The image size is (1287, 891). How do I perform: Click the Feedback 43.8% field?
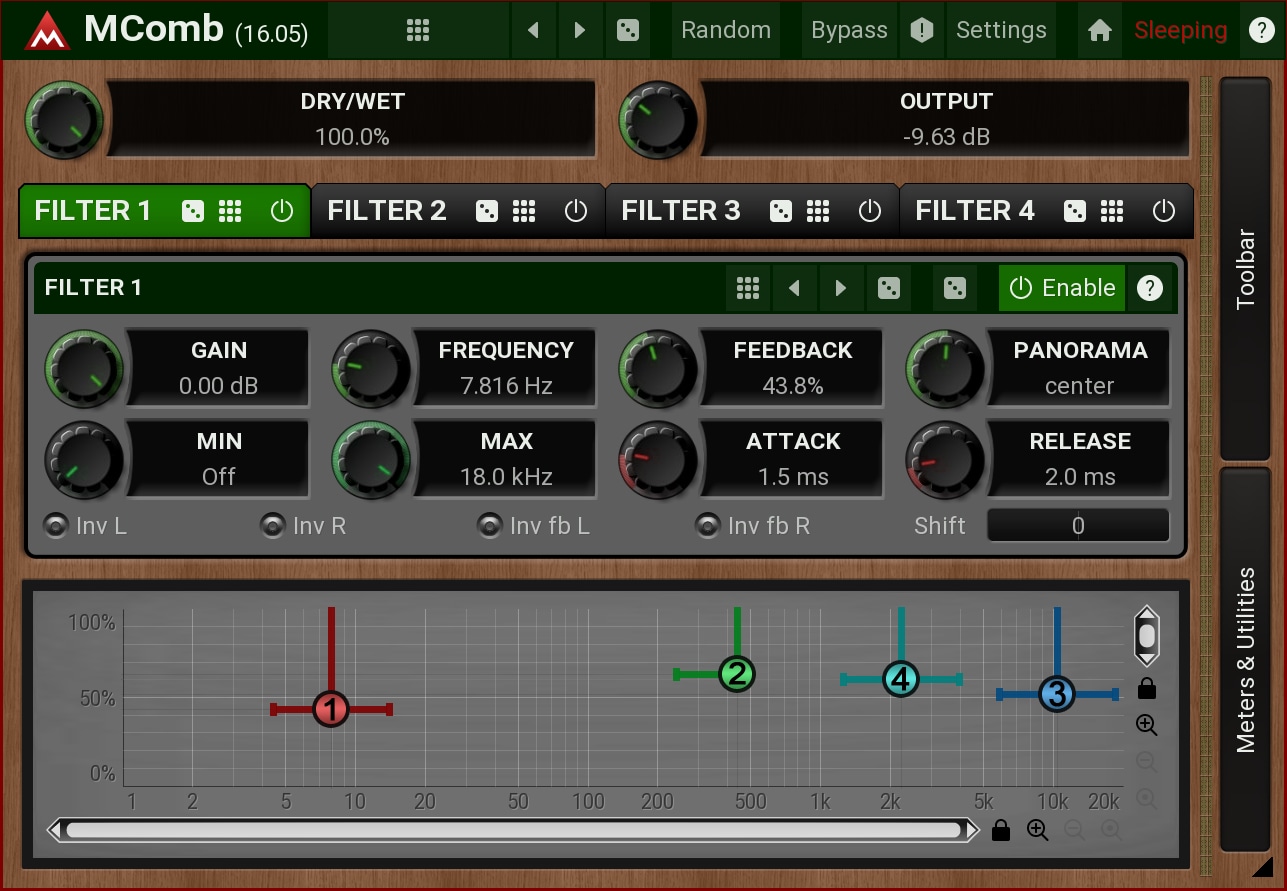tap(793, 369)
